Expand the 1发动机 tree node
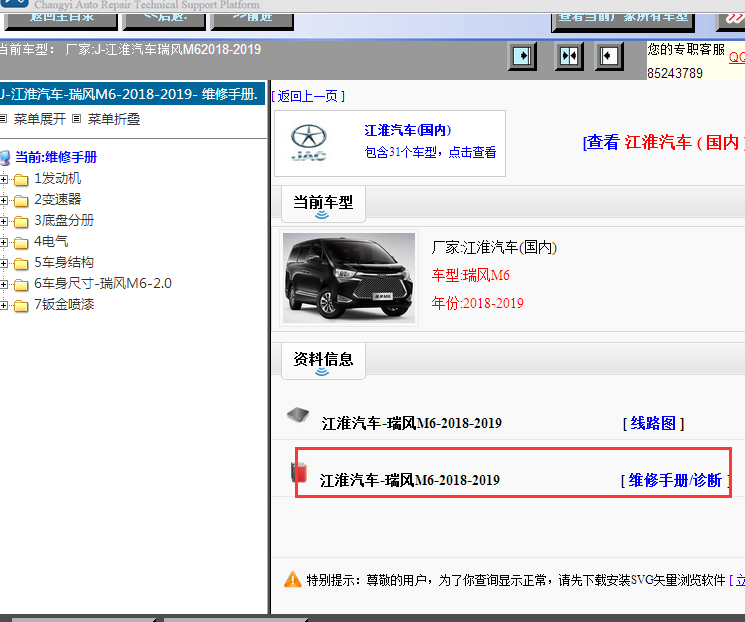Viewport: 745px width, 622px height. pos(4,179)
